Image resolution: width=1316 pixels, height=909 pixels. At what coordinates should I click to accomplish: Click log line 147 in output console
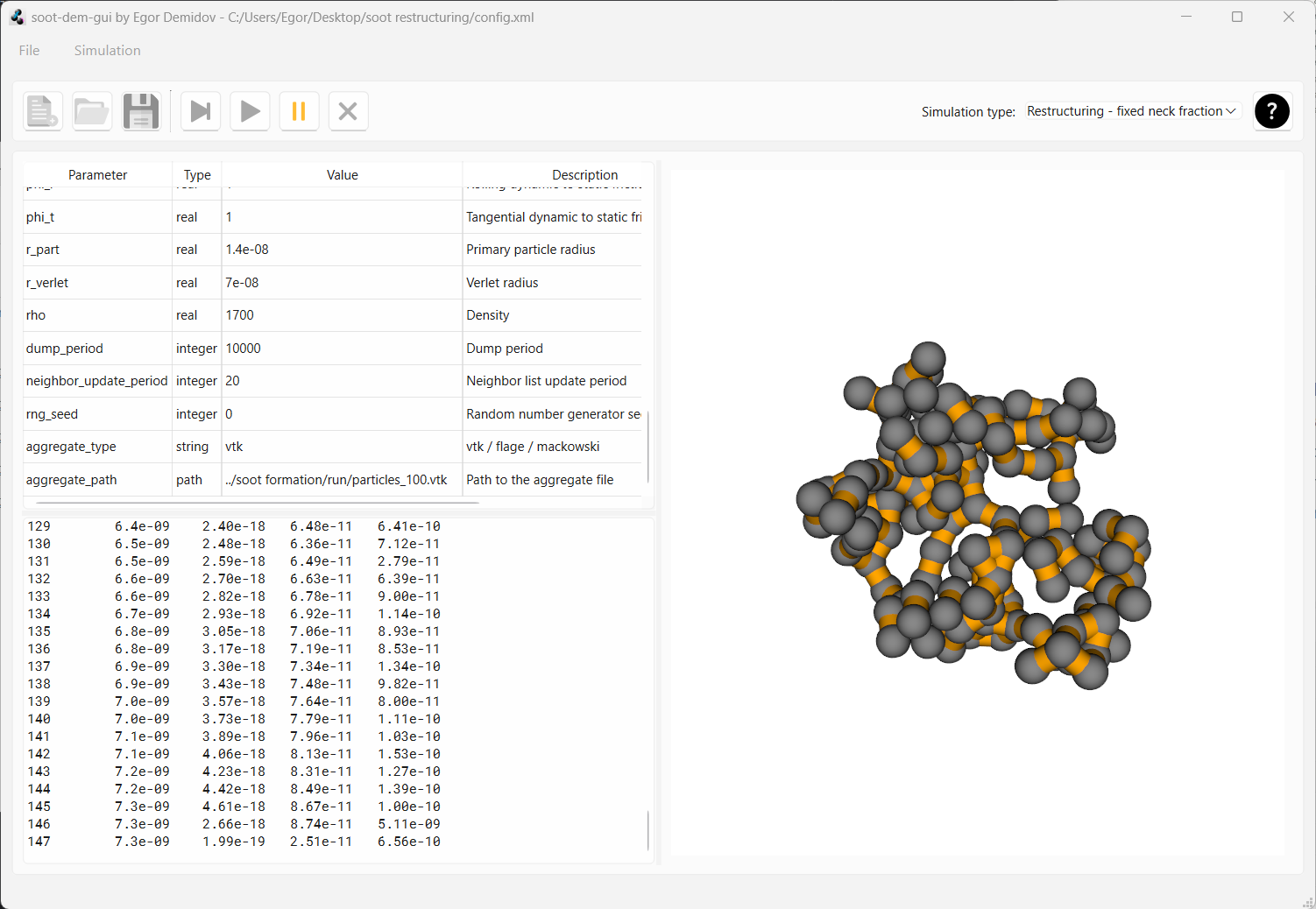[234, 842]
